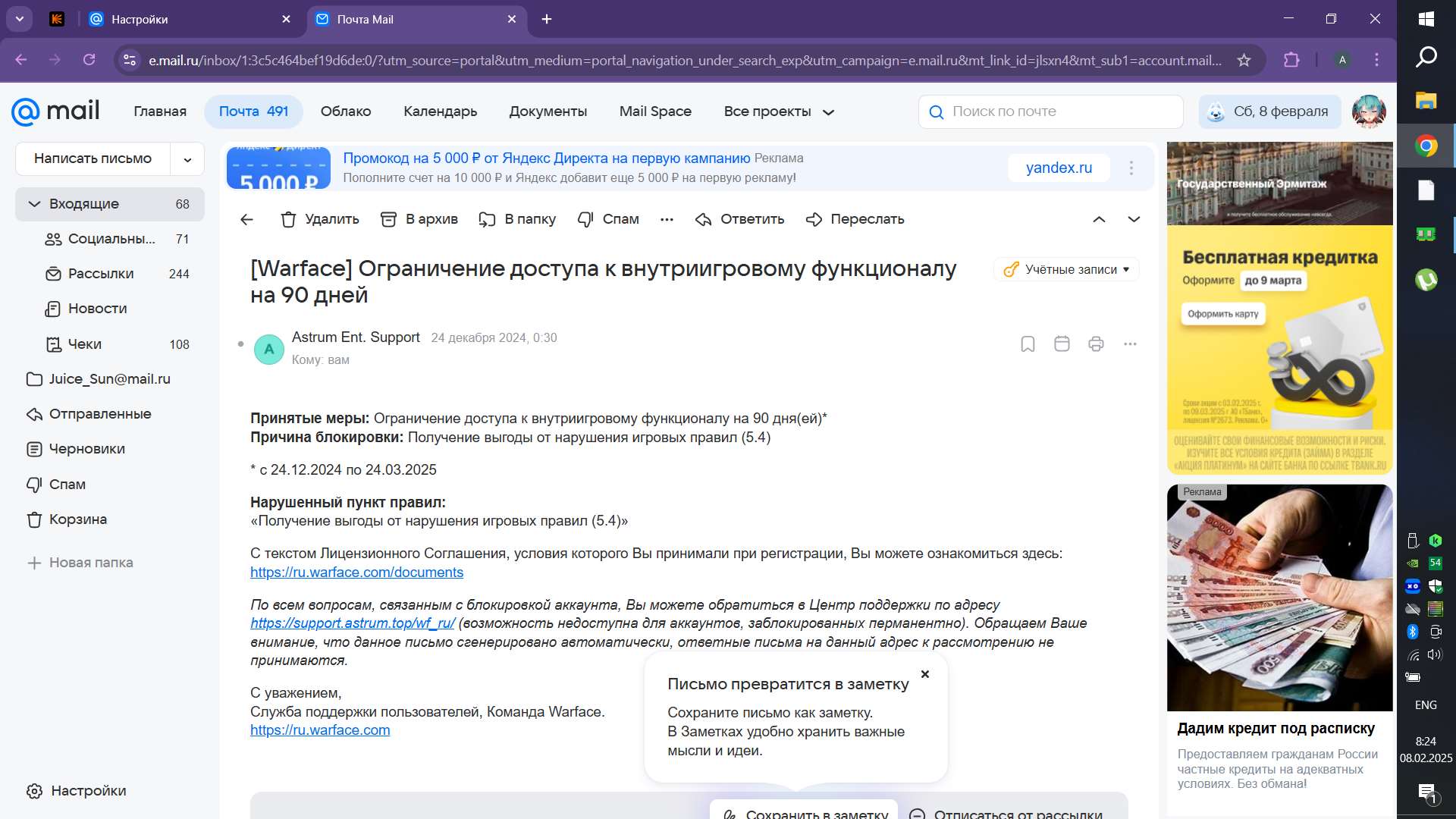Click the Astrum Ent. Support avatar
The image size is (1456, 819).
coord(268,350)
